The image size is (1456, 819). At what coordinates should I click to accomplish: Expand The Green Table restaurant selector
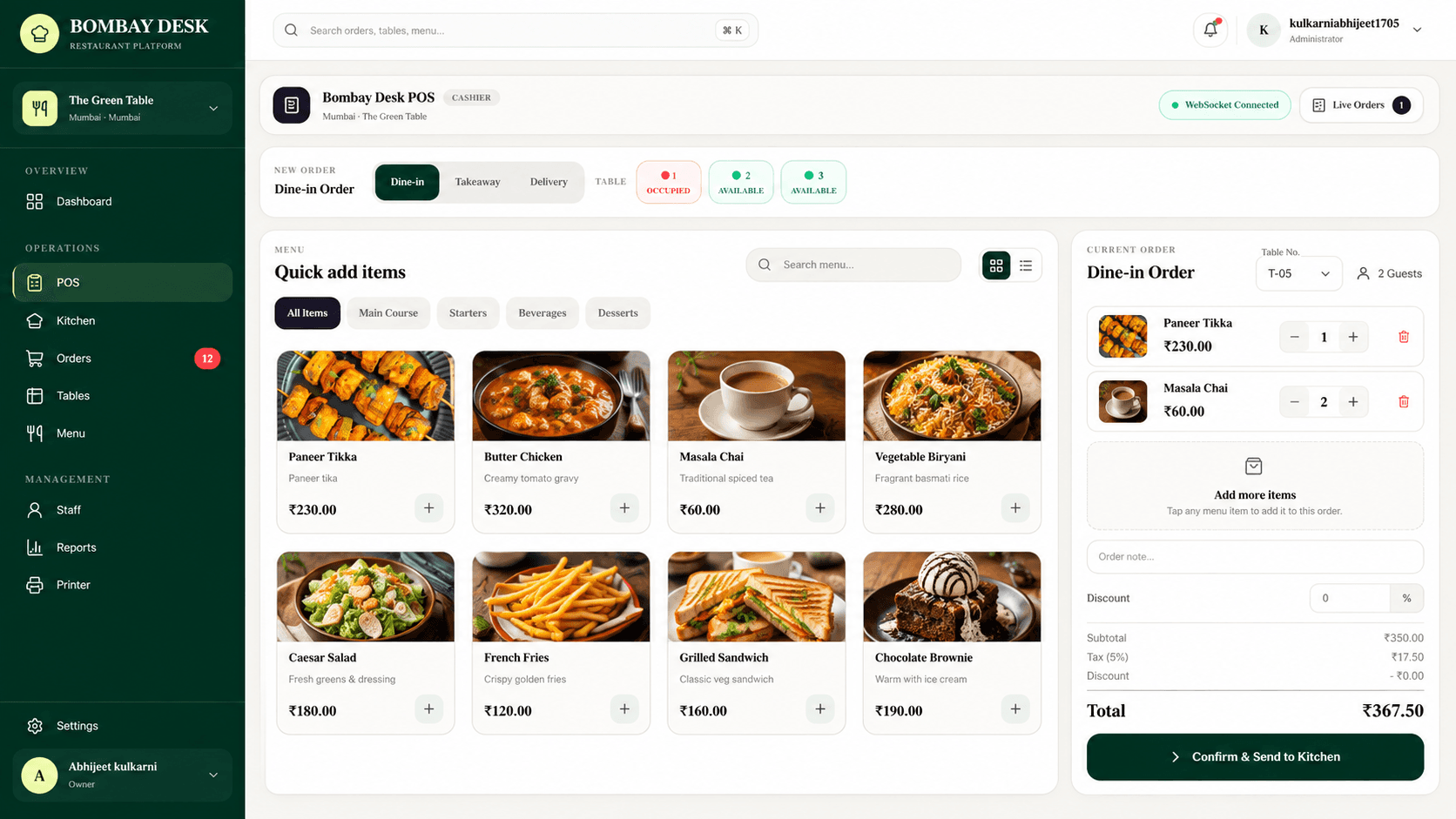tap(123, 108)
